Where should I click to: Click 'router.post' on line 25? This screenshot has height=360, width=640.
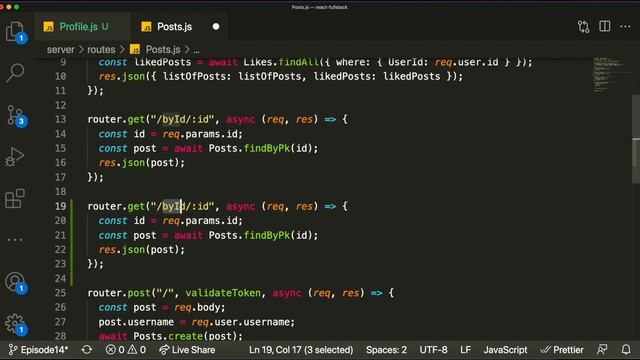click(119, 293)
